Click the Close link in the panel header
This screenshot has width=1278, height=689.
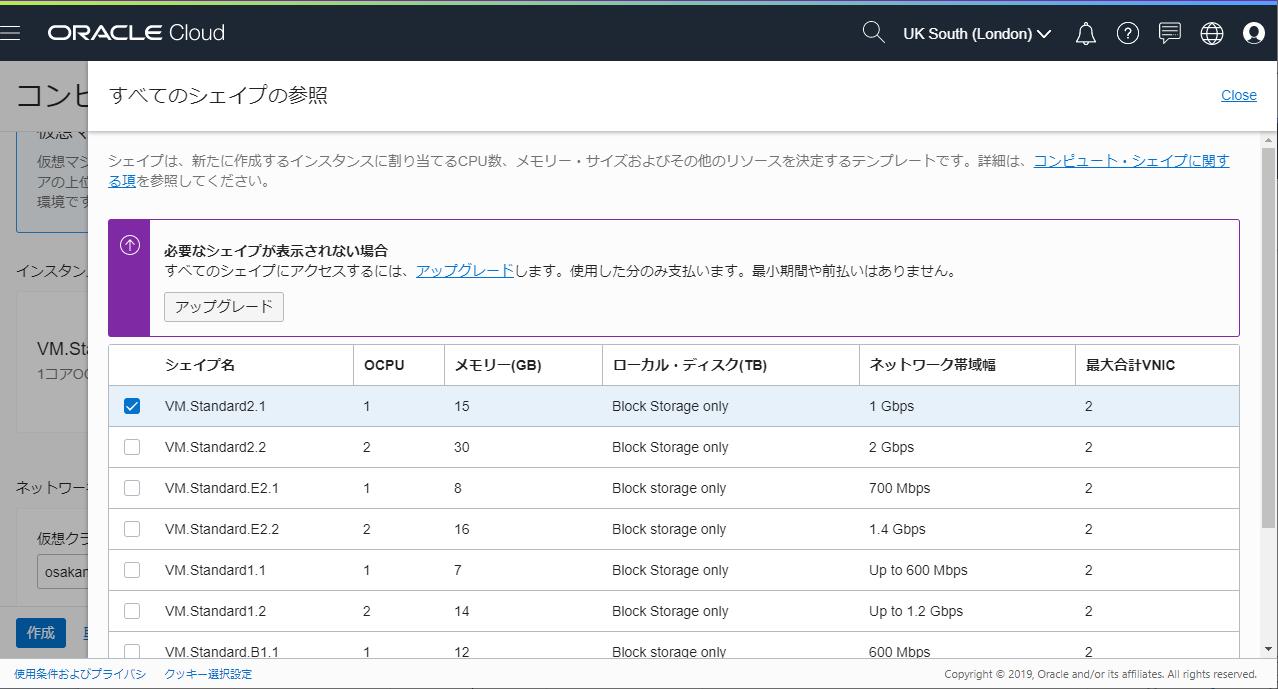(1239, 95)
